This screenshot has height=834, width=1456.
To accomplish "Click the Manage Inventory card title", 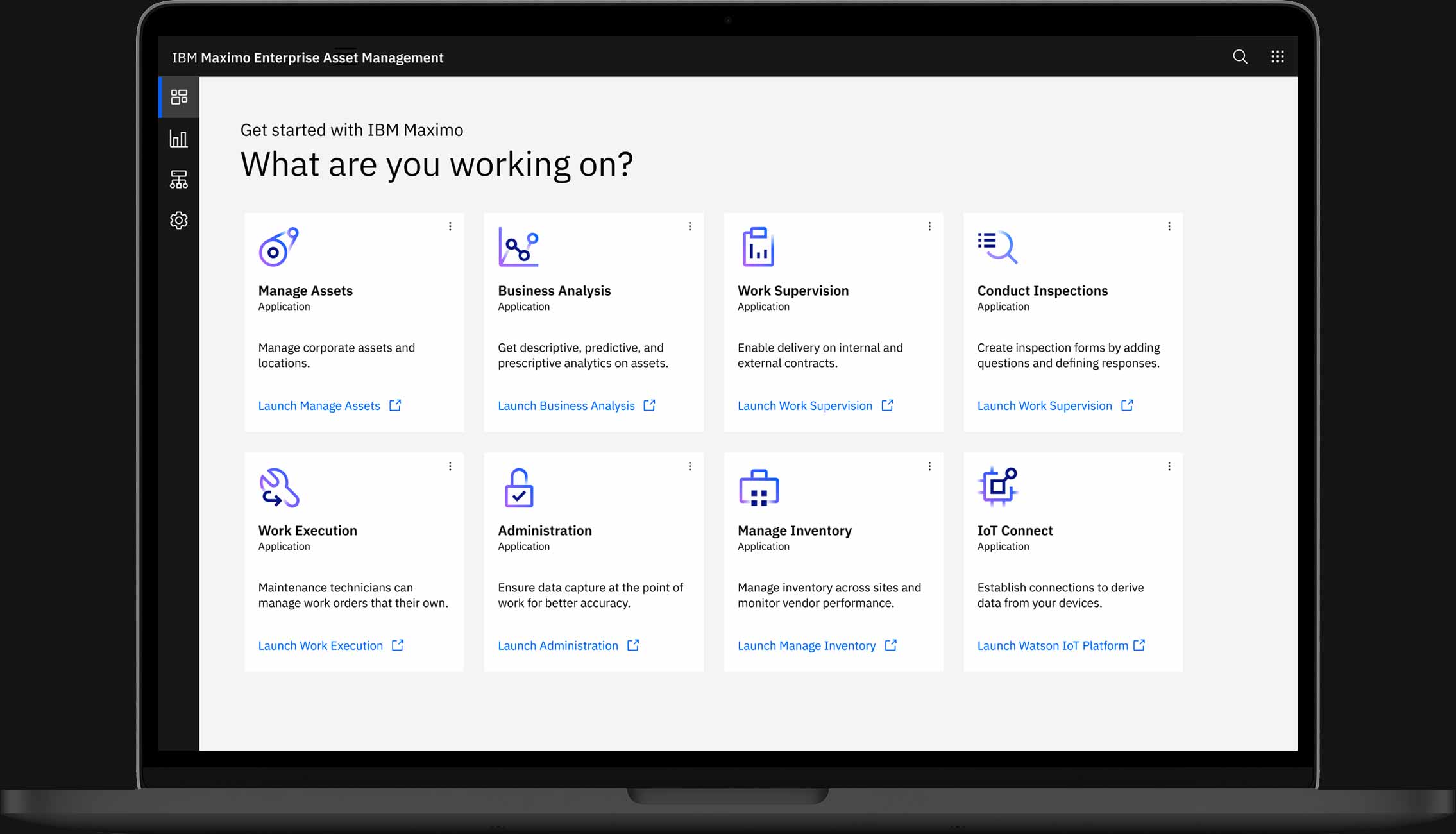I will click(x=795, y=531).
